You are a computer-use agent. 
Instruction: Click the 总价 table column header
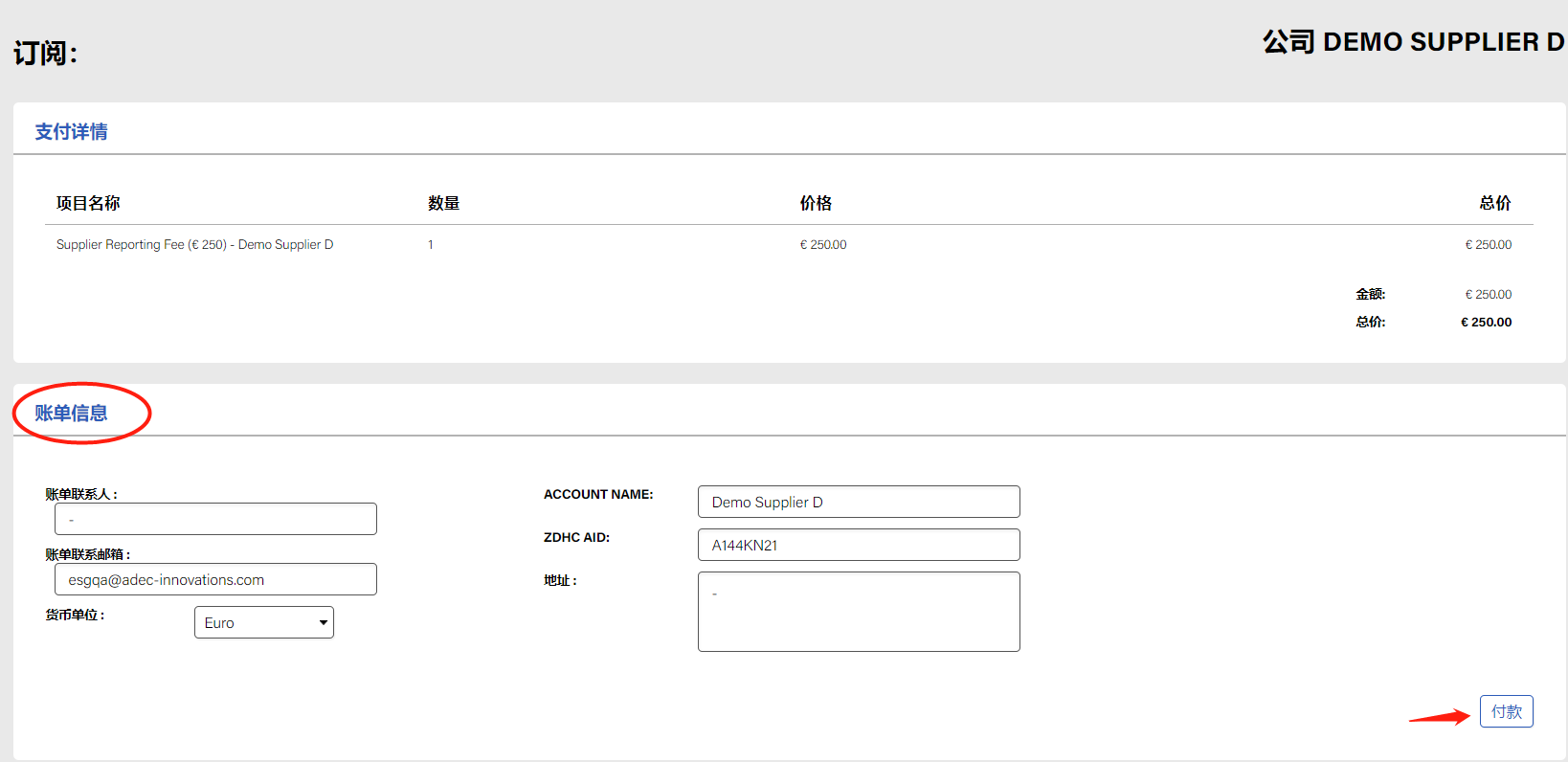[1494, 203]
